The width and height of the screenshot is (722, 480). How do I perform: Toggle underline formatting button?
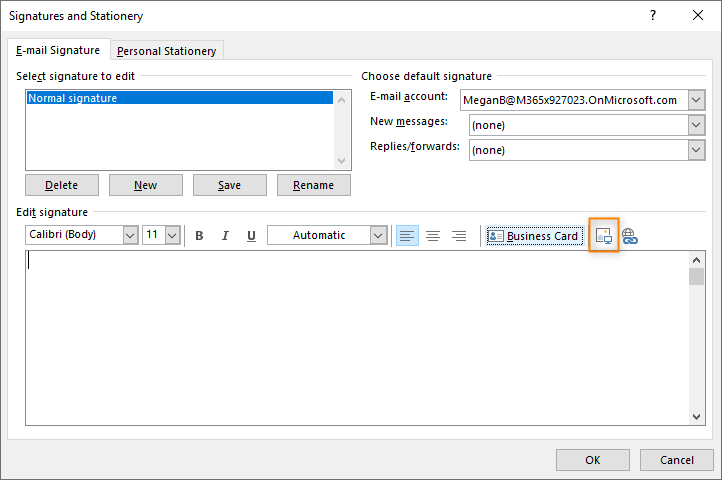tap(251, 236)
